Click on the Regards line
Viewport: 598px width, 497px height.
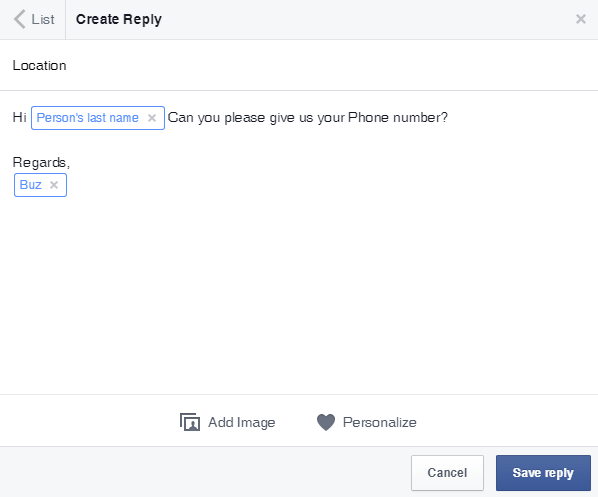pos(41,162)
